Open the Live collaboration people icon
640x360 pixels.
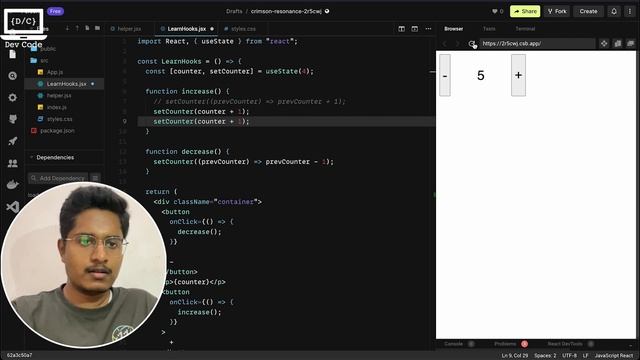click(12, 163)
